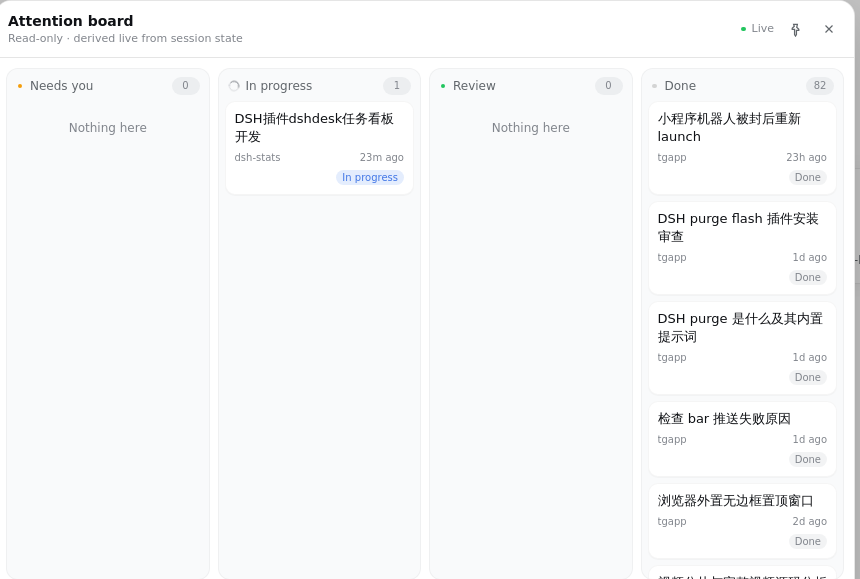The image size is (860, 579).
Task: Click Done badge on DSH purge flash card
Action: [807, 277]
